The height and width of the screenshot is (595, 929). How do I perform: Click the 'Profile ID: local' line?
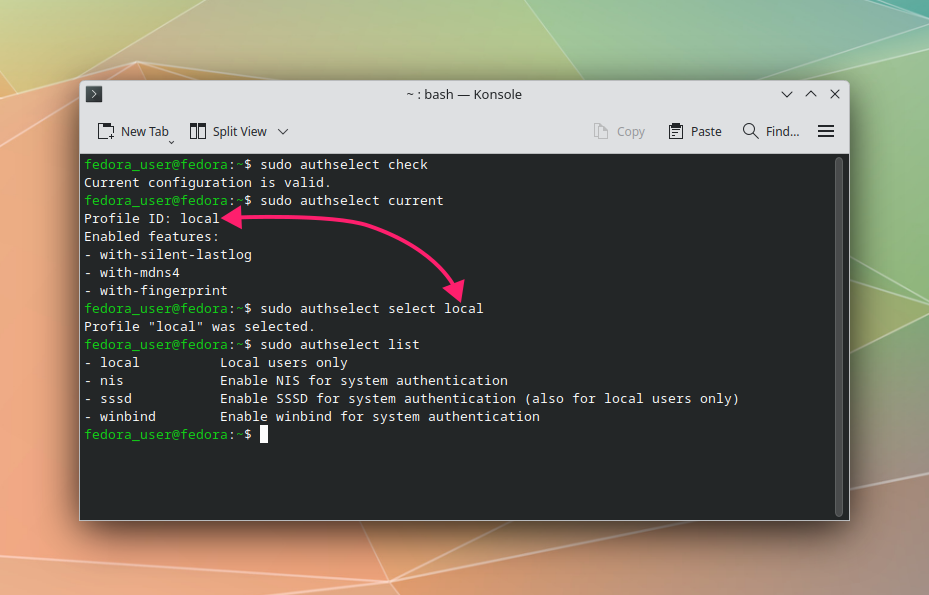(x=152, y=219)
